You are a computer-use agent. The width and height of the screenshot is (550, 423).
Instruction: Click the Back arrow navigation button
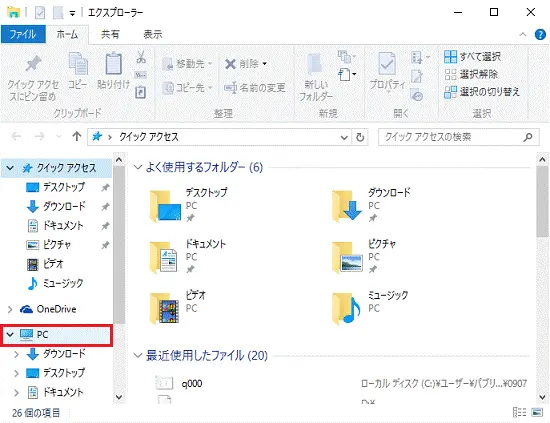pyautogui.click(x=16, y=136)
